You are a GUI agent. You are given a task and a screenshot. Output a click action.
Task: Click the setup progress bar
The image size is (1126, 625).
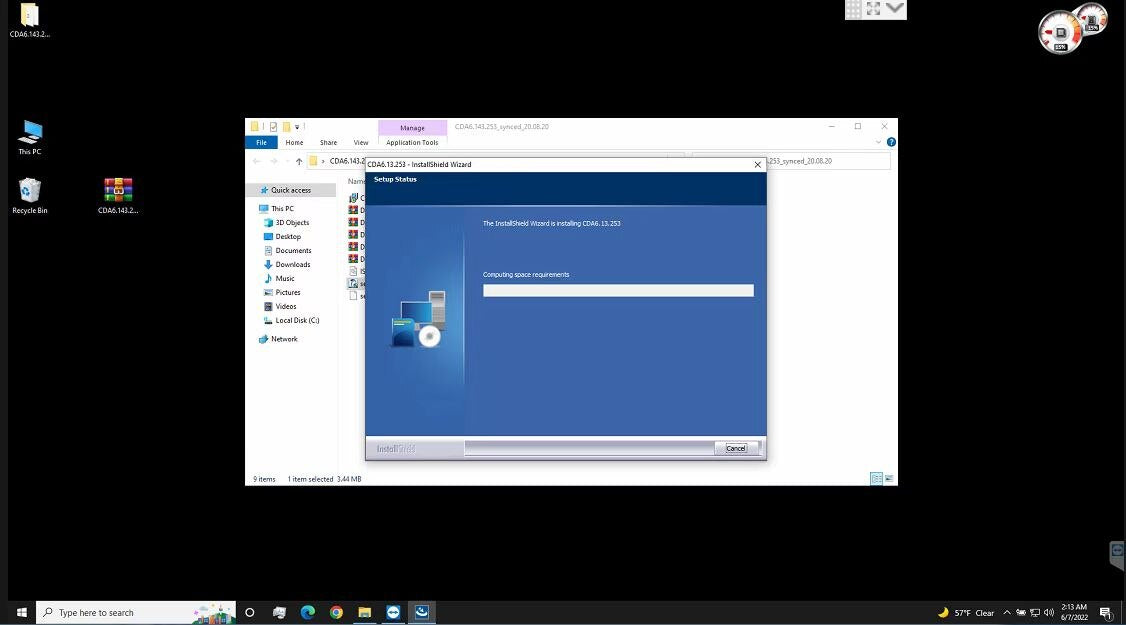(x=618, y=291)
